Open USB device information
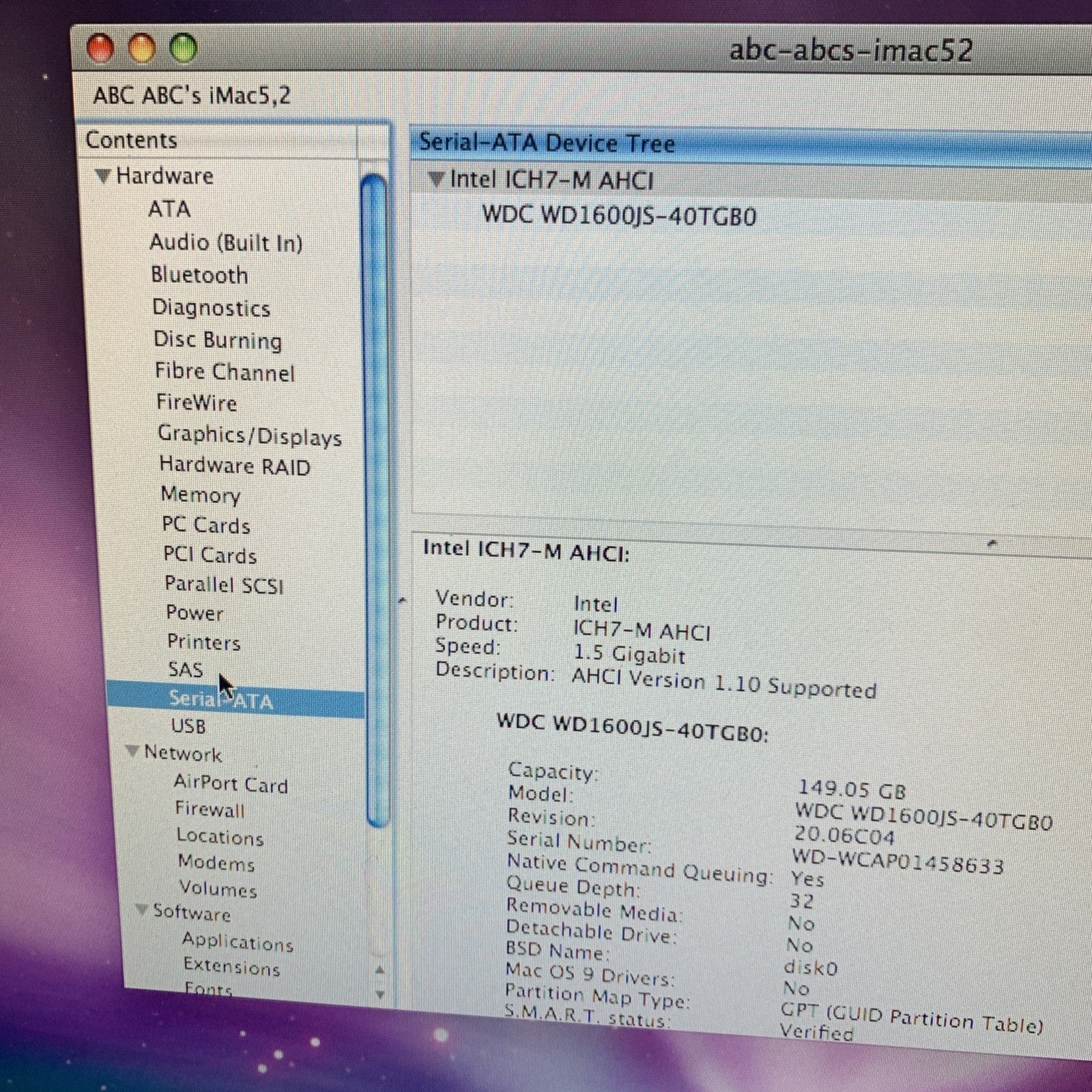Screen dimensions: 1092x1092 tap(188, 725)
